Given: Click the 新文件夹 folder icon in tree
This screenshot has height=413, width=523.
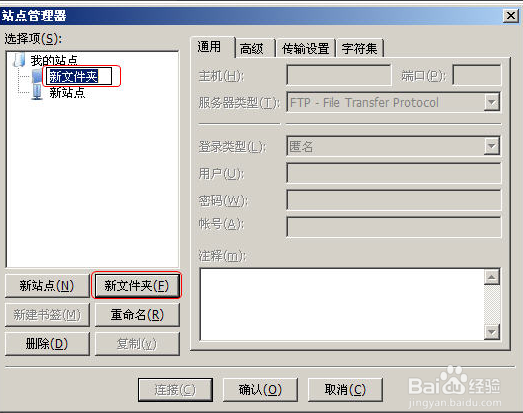Looking at the screenshot, I should click(37, 76).
